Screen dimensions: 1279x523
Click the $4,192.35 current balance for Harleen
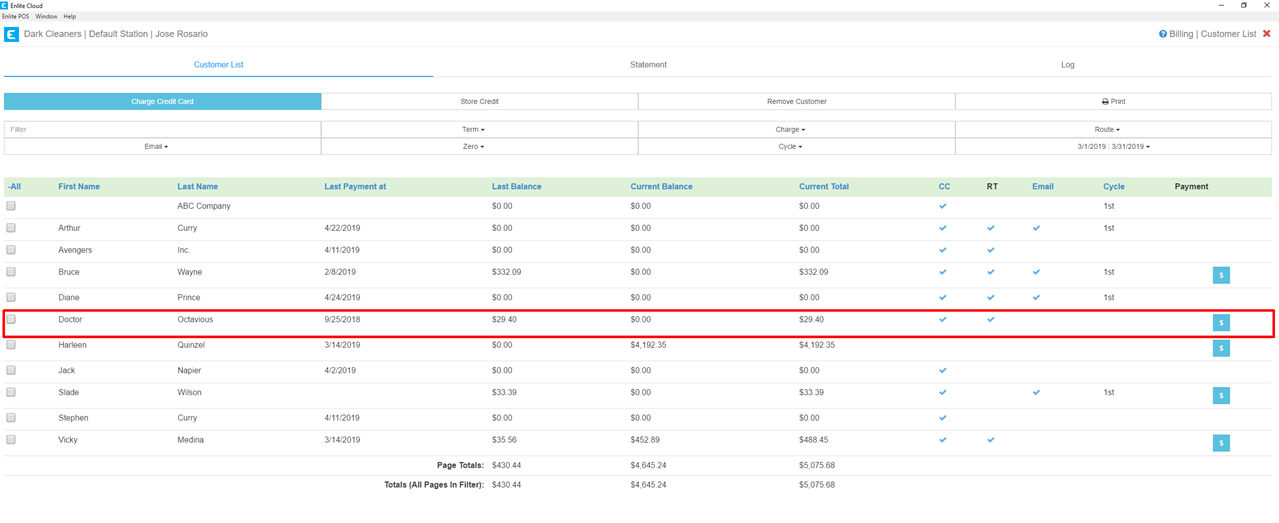click(650, 345)
